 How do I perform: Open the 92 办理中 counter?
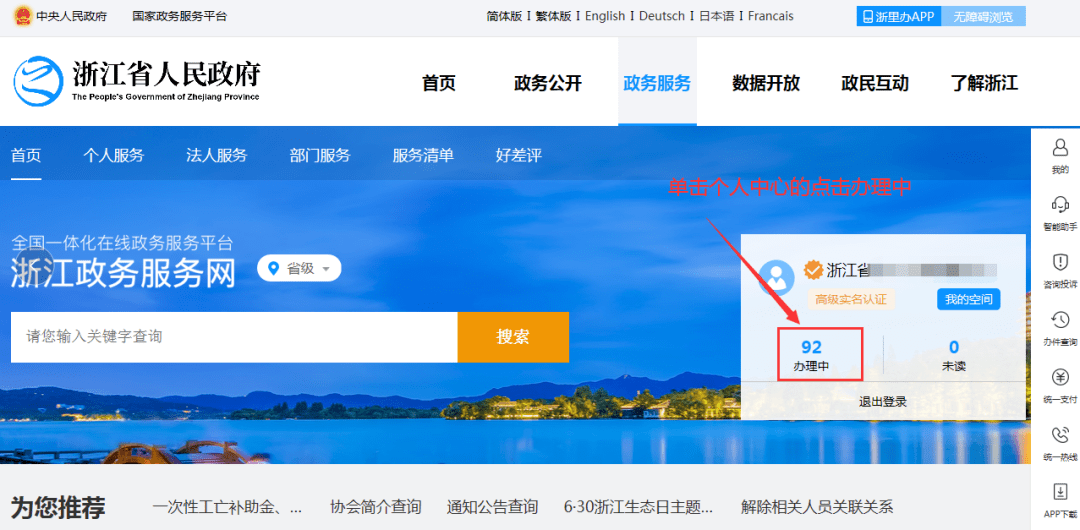(811, 355)
